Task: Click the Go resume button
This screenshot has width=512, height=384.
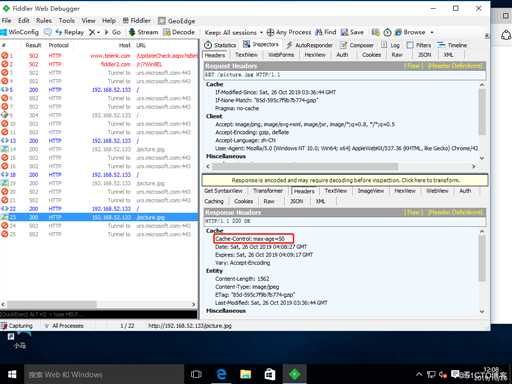Action: point(113,32)
